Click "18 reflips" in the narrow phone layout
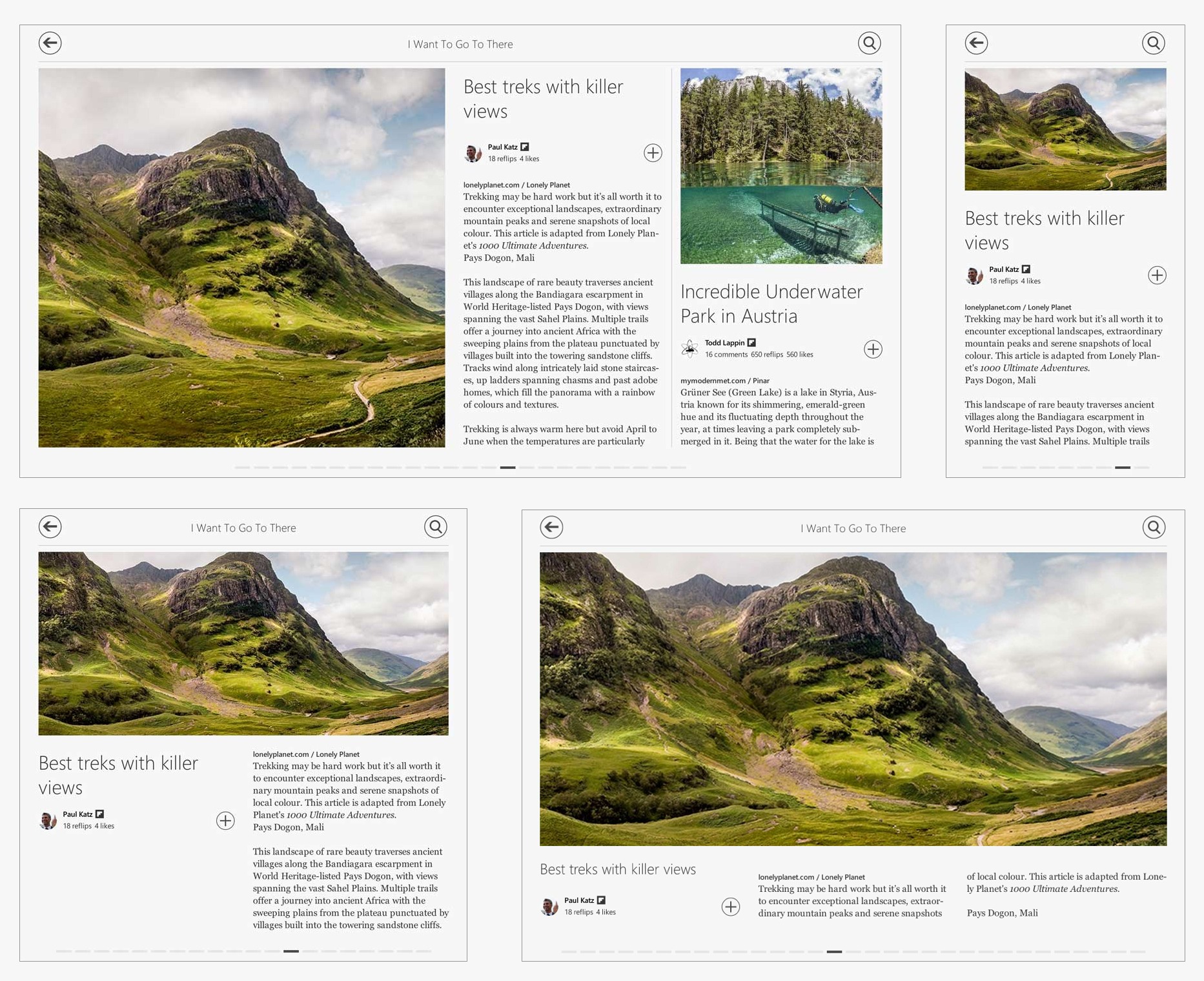The width and height of the screenshot is (1204, 981). click(x=1003, y=281)
